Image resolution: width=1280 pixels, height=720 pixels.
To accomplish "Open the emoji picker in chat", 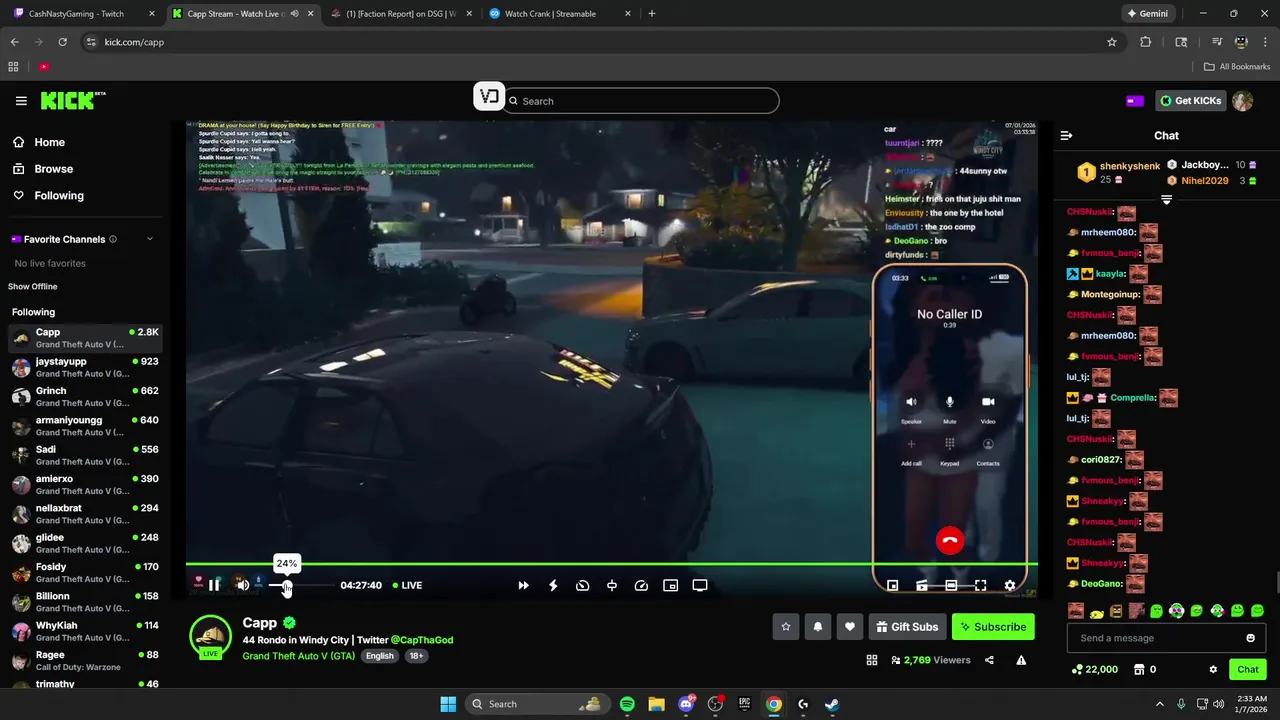I will pos(1250,638).
